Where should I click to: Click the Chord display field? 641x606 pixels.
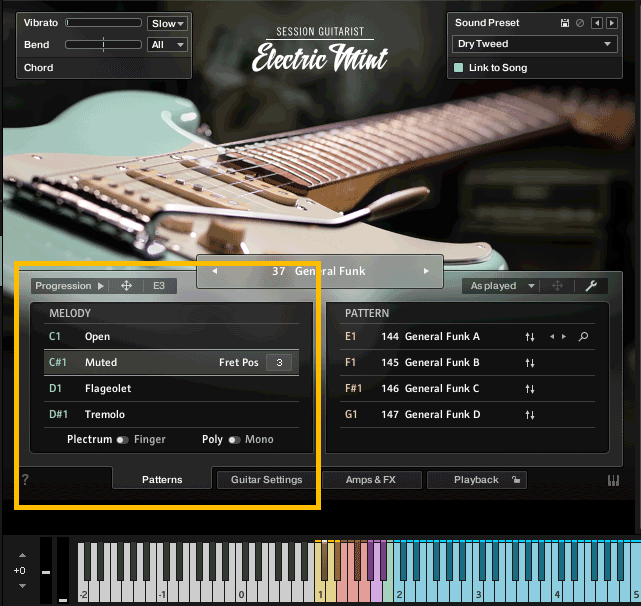104,67
